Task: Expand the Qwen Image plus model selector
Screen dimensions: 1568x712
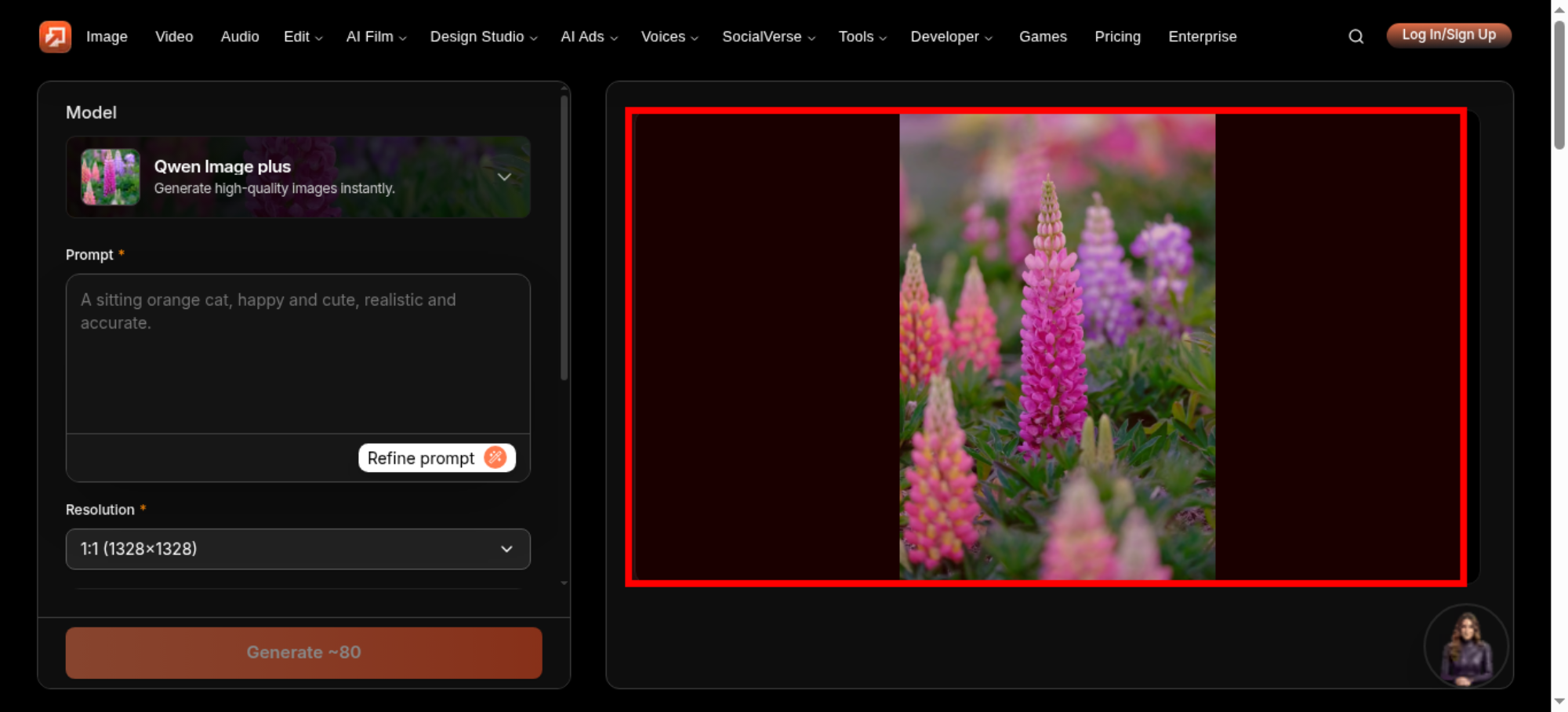Action: coord(298,177)
